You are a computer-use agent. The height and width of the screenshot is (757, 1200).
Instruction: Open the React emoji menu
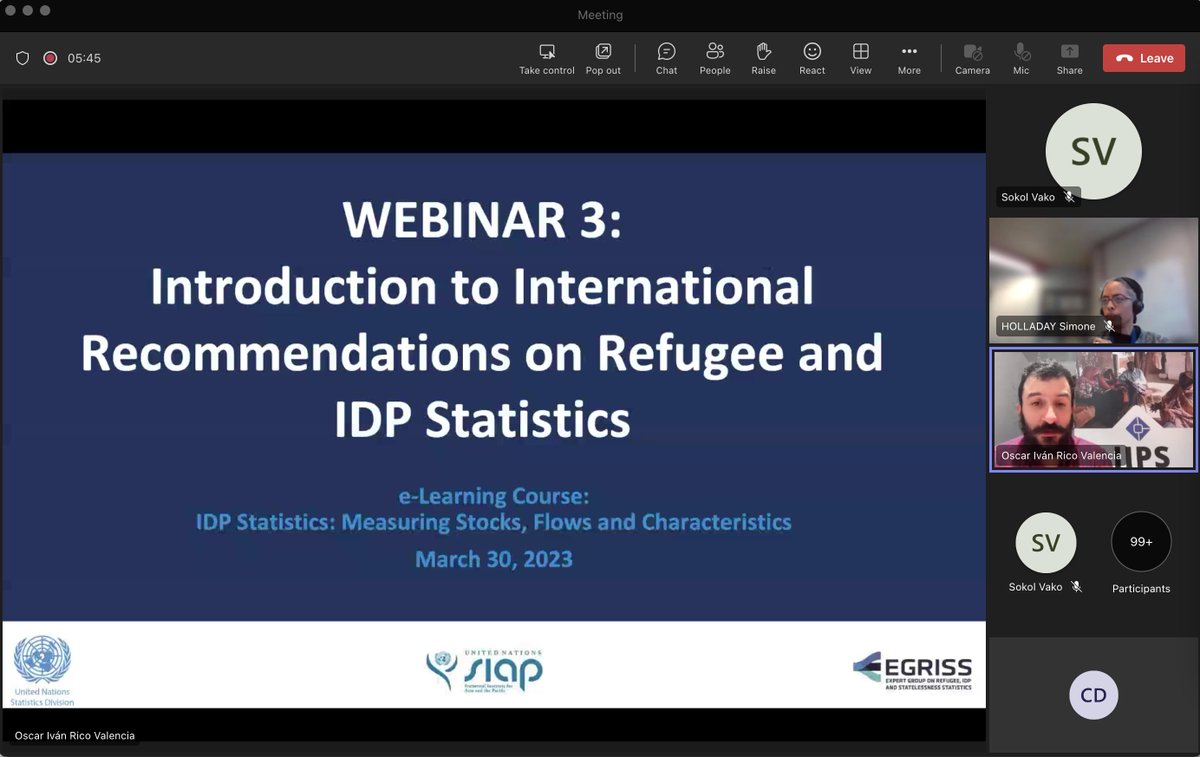(812, 58)
